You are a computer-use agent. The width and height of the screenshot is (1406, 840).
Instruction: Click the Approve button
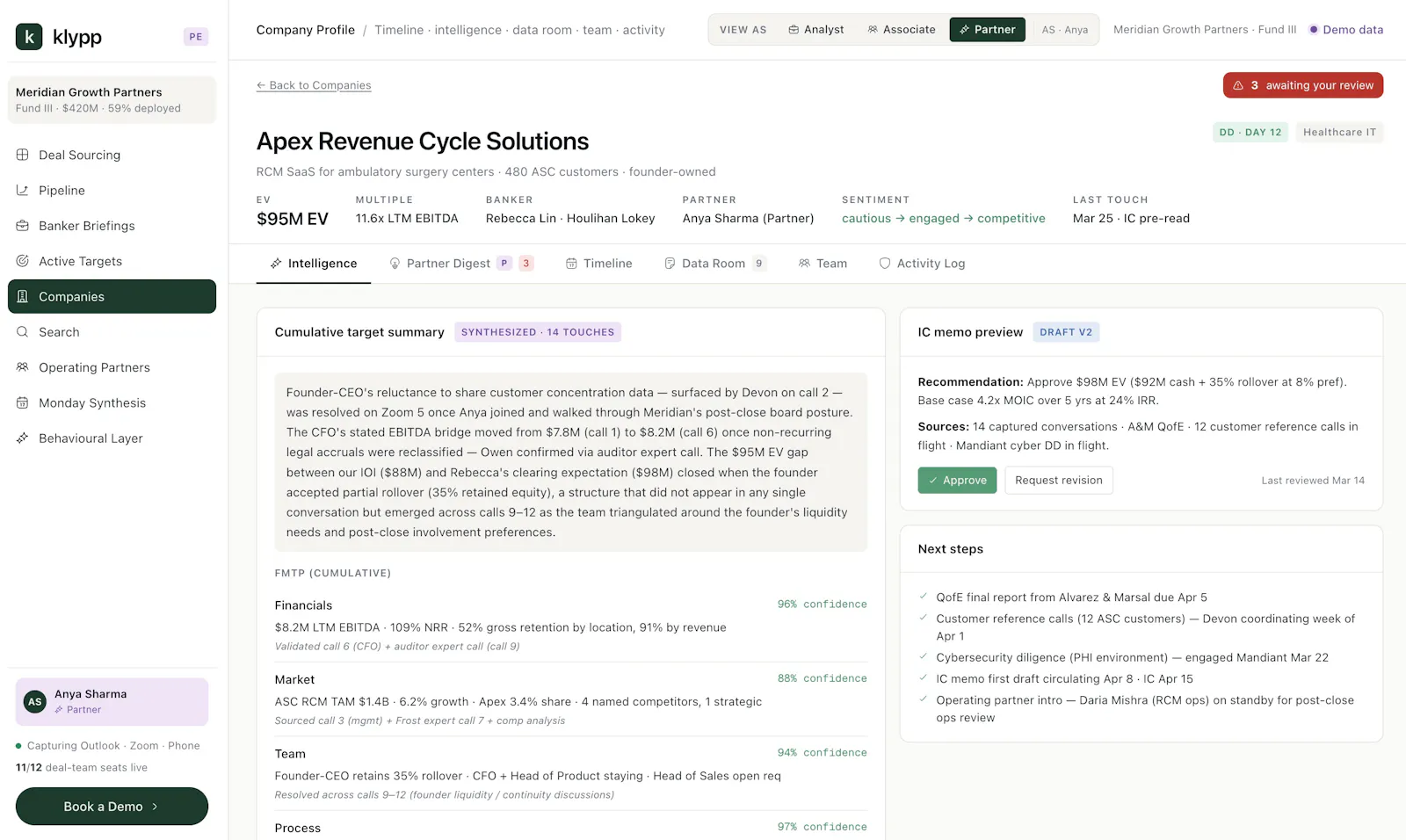click(x=957, y=481)
